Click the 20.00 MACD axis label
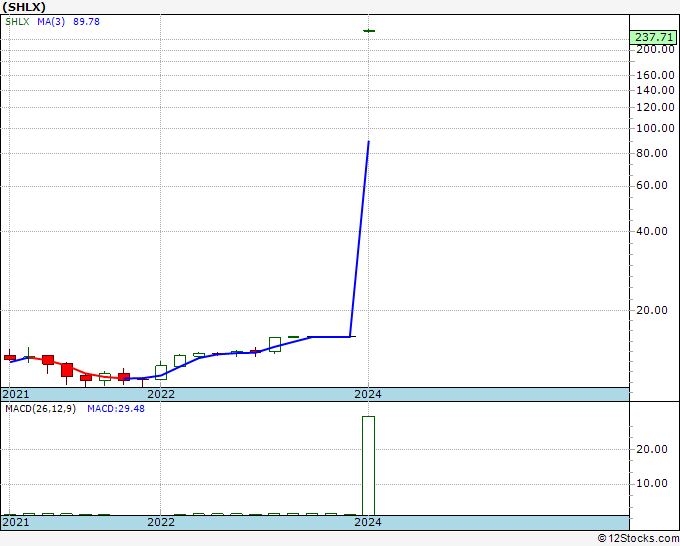 [652, 449]
